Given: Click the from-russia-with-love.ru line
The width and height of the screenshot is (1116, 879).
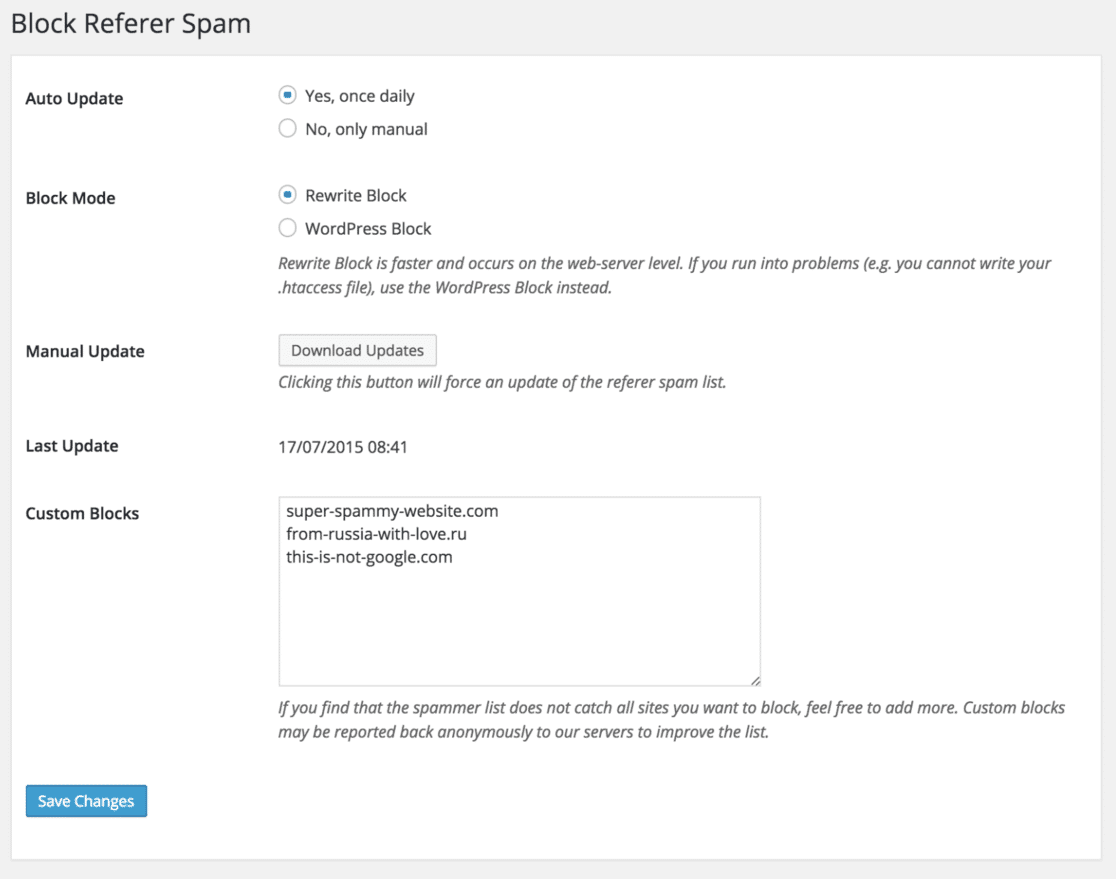Looking at the screenshot, I should [374, 533].
